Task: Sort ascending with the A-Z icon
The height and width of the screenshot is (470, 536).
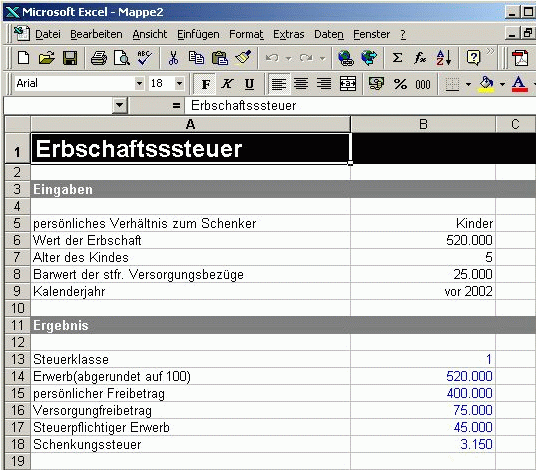Action: pyautogui.click(x=443, y=58)
